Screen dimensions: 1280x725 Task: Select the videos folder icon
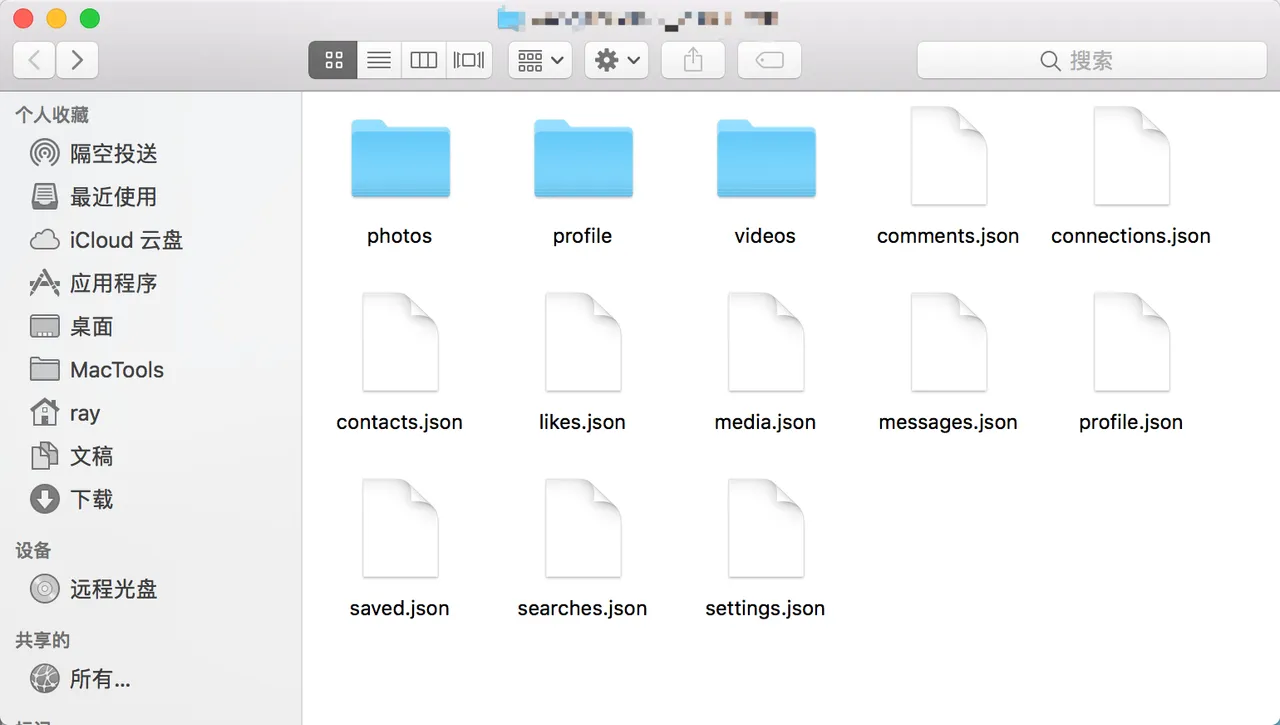click(x=766, y=158)
